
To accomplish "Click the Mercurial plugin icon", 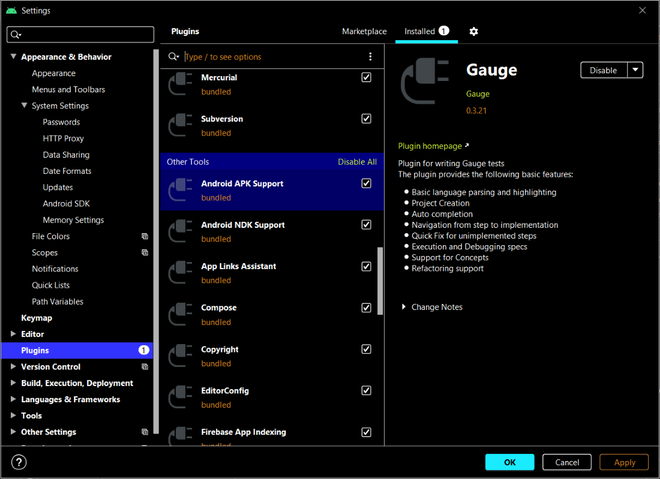I will 181,84.
